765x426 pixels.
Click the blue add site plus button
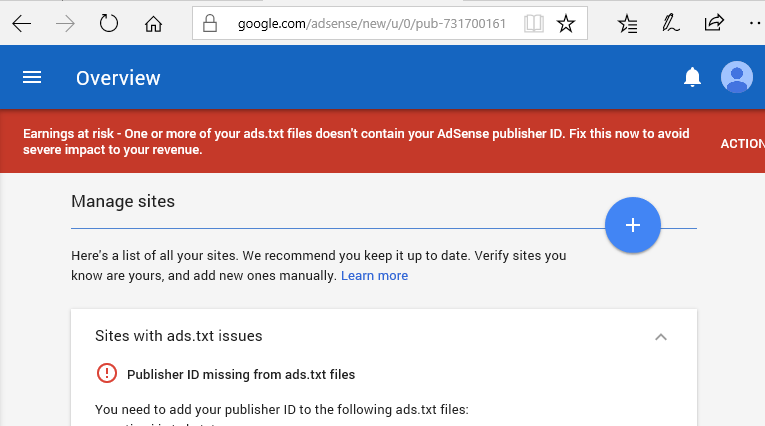[633, 225]
